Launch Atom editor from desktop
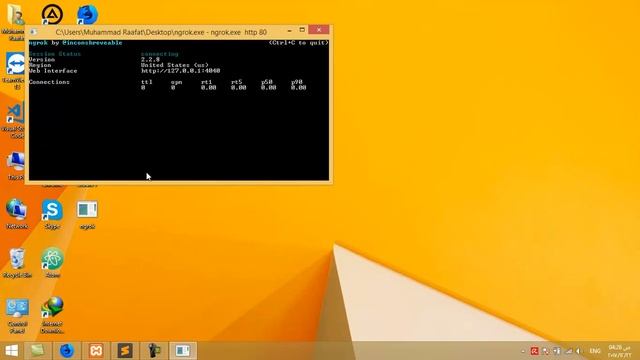The height and width of the screenshot is (360, 640). click(52, 263)
